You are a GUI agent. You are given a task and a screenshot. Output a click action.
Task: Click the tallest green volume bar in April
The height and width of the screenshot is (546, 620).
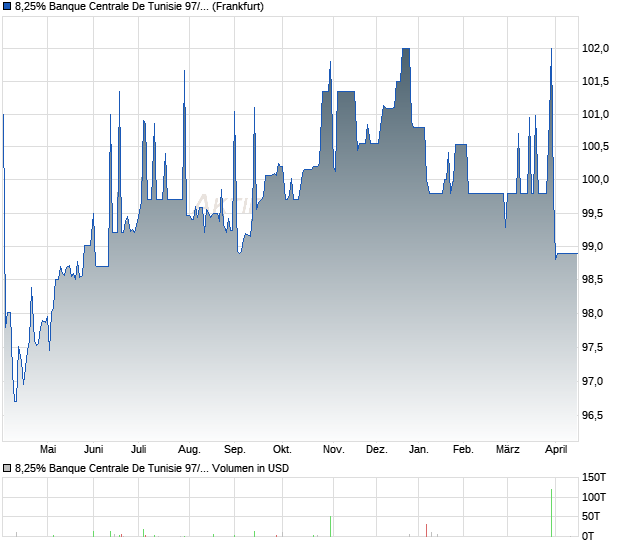pyautogui.click(x=552, y=513)
